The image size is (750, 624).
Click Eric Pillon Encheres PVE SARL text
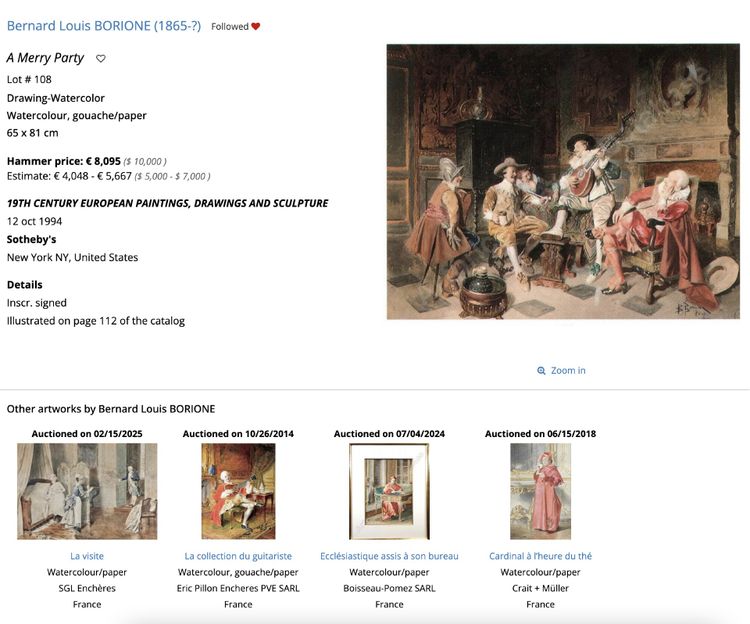click(238, 588)
